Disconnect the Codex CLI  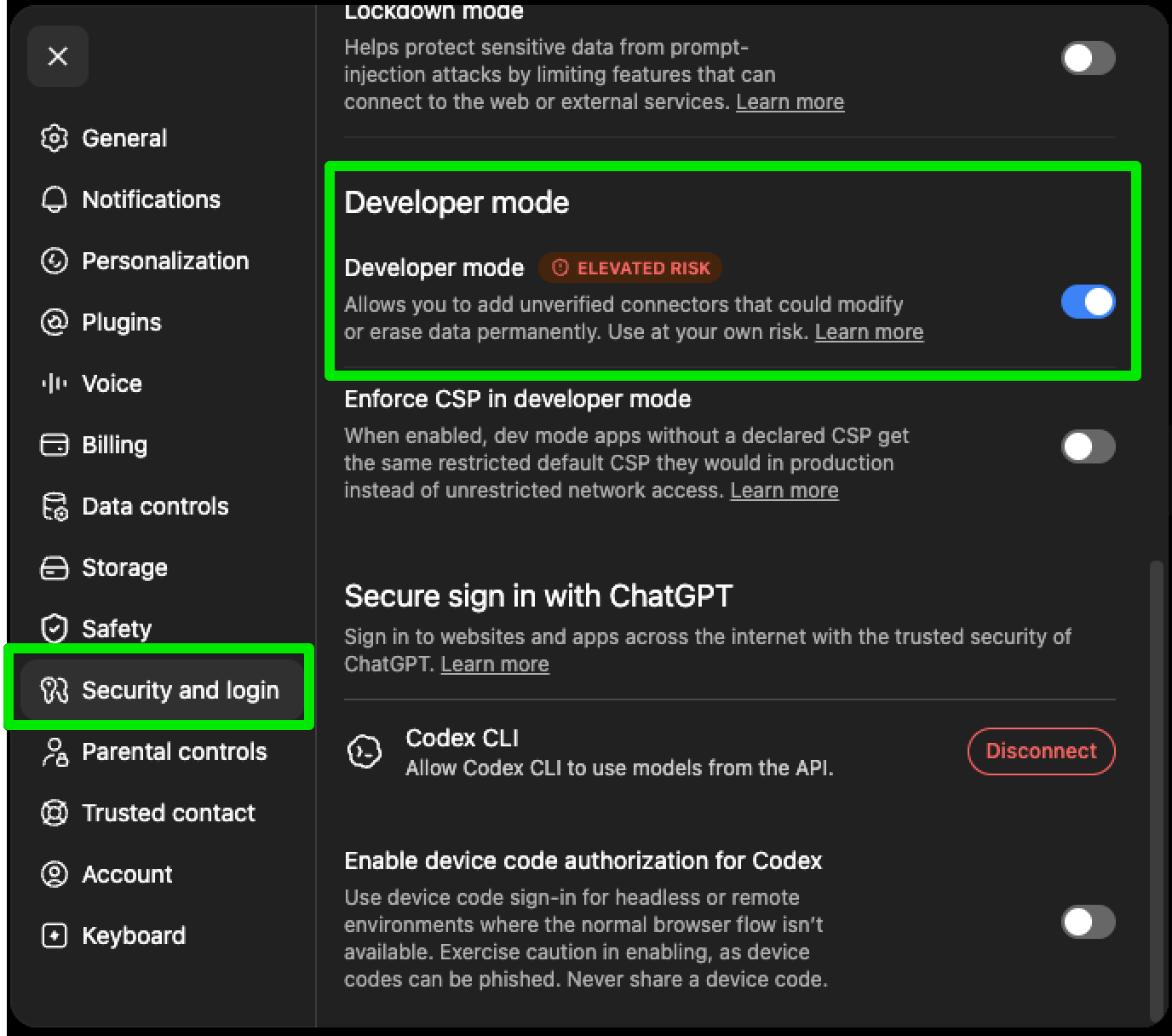tap(1042, 751)
